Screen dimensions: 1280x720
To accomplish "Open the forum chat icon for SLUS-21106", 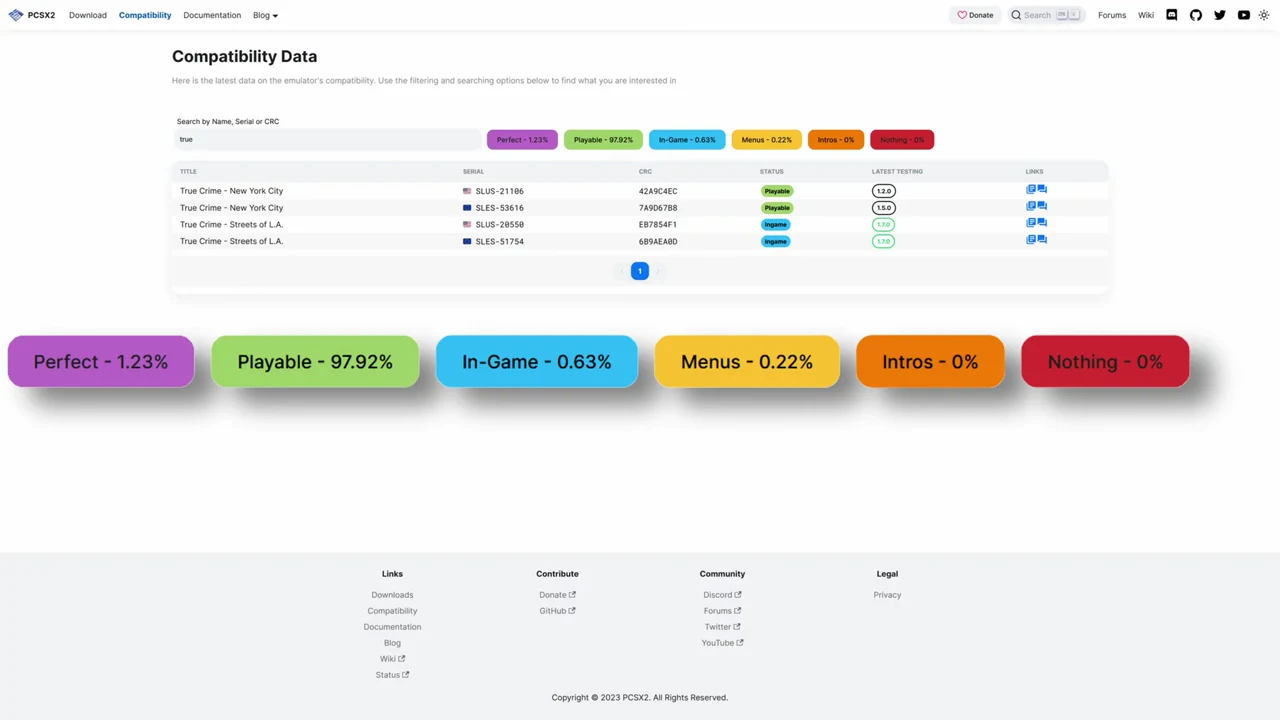I will coord(1042,189).
